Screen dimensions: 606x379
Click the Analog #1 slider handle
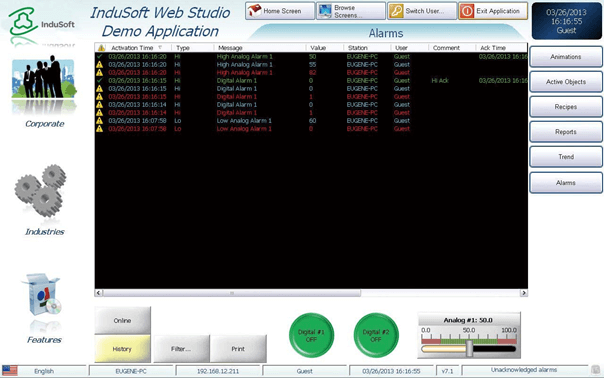coord(469,348)
